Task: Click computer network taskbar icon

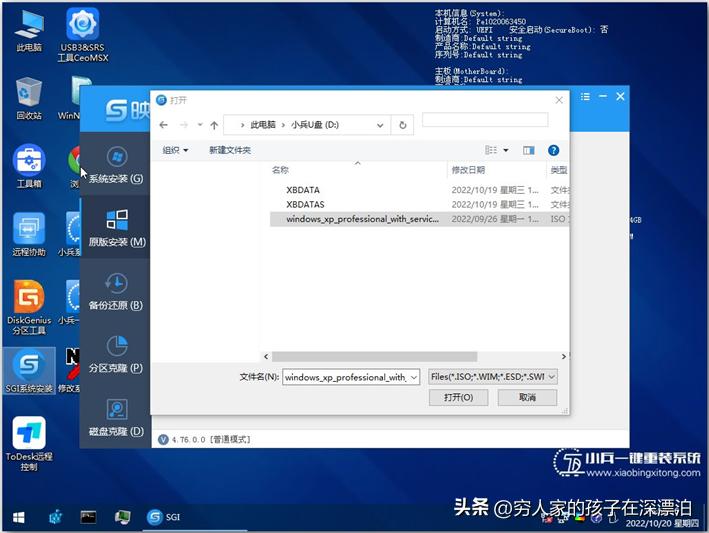Action: tap(122, 517)
